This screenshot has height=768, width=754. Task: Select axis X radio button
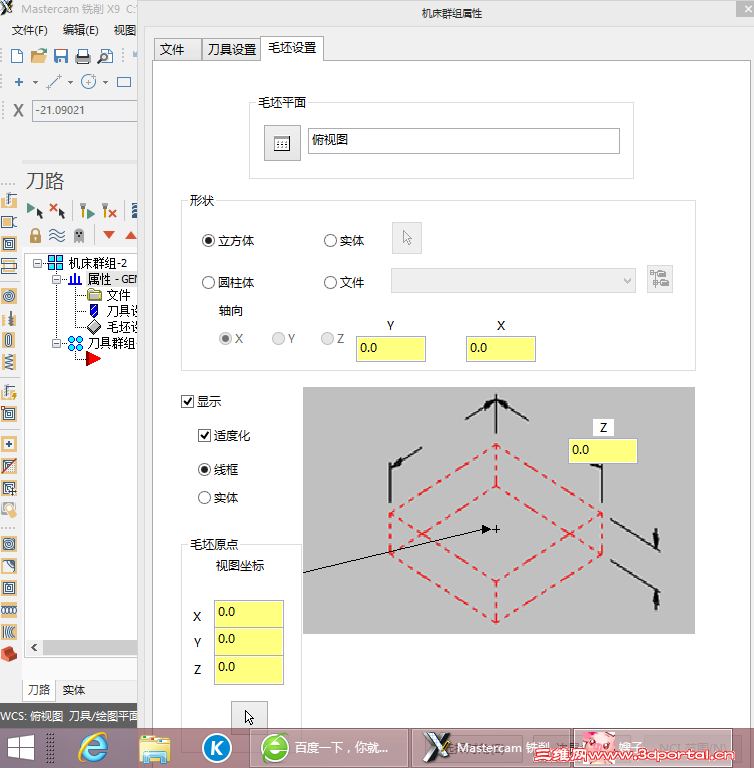point(225,338)
